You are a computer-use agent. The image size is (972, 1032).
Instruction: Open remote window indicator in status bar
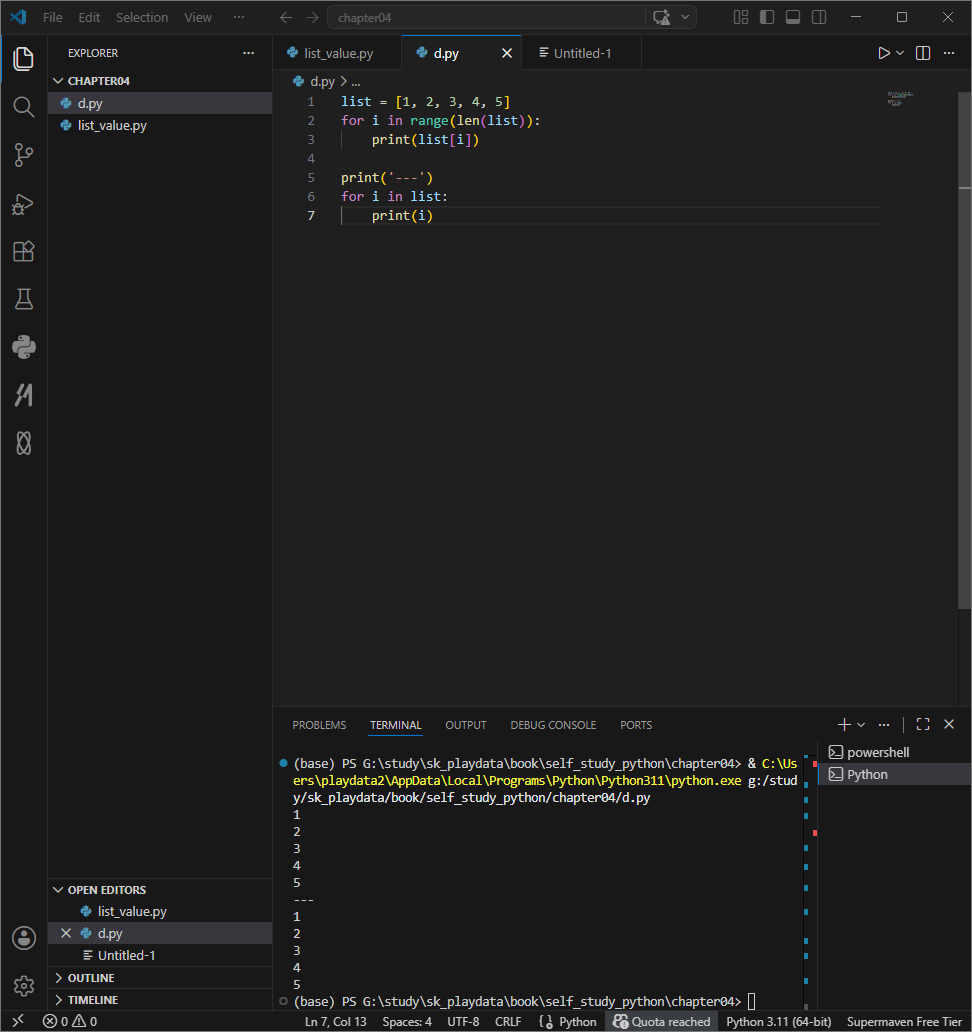(18, 1021)
